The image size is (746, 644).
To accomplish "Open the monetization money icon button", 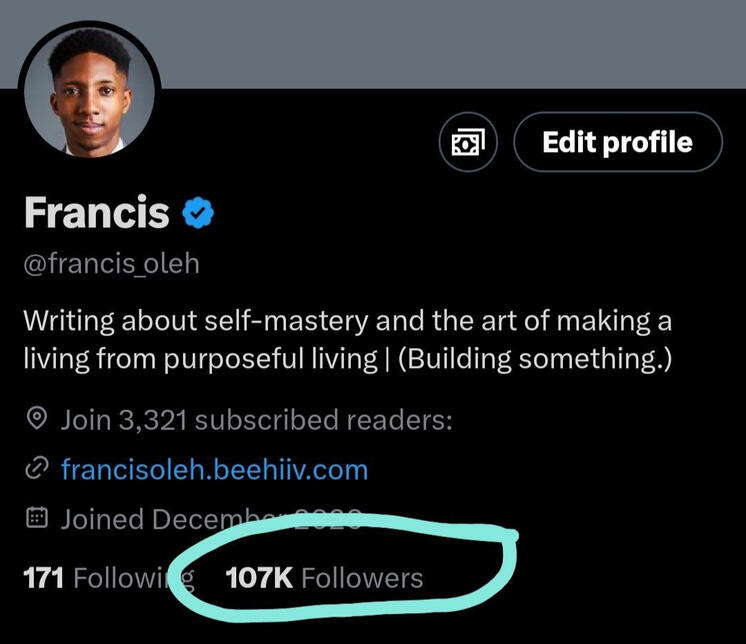I will pyautogui.click(x=468, y=142).
